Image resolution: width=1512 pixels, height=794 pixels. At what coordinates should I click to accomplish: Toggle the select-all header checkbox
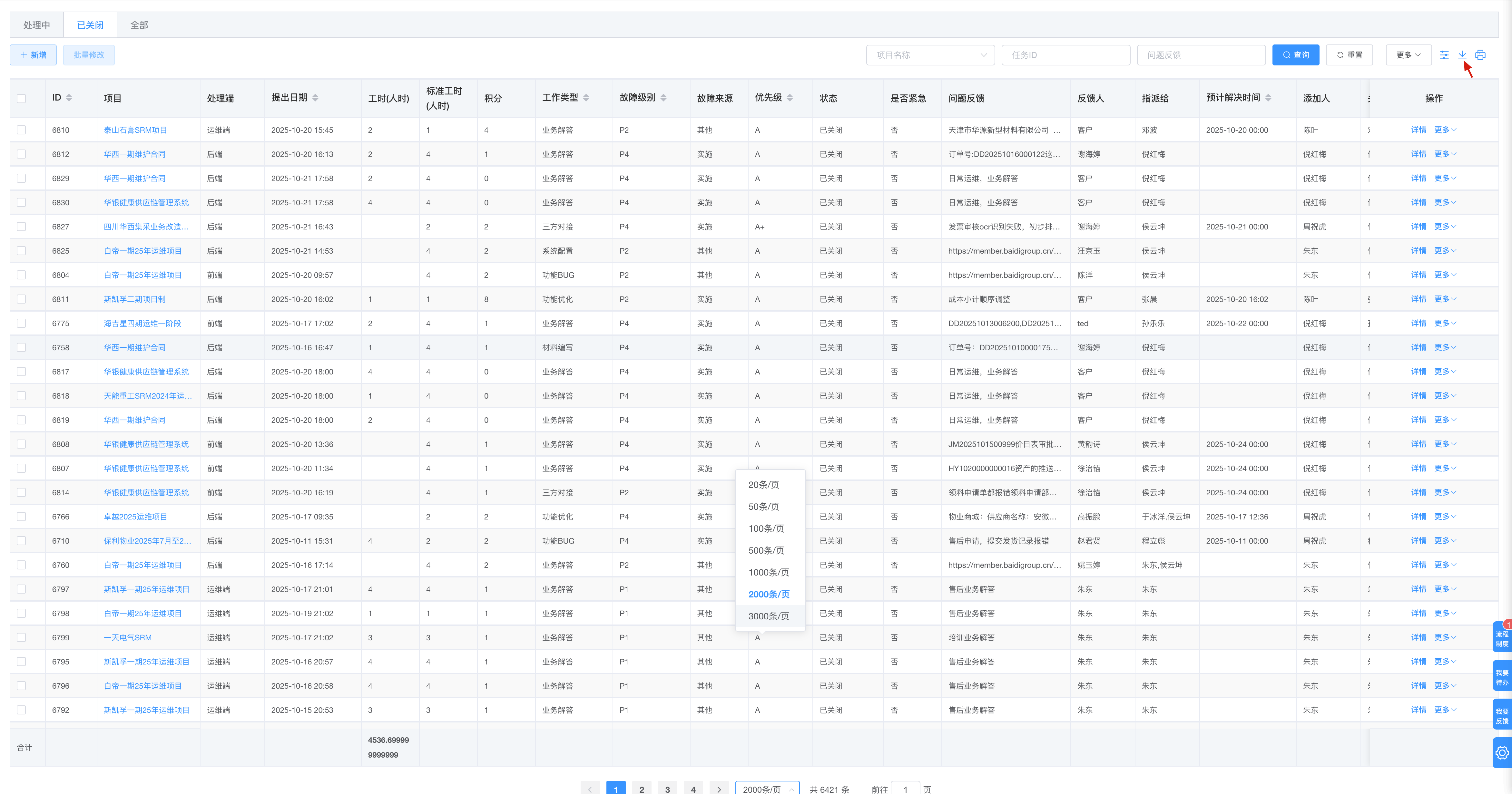tap(21, 99)
